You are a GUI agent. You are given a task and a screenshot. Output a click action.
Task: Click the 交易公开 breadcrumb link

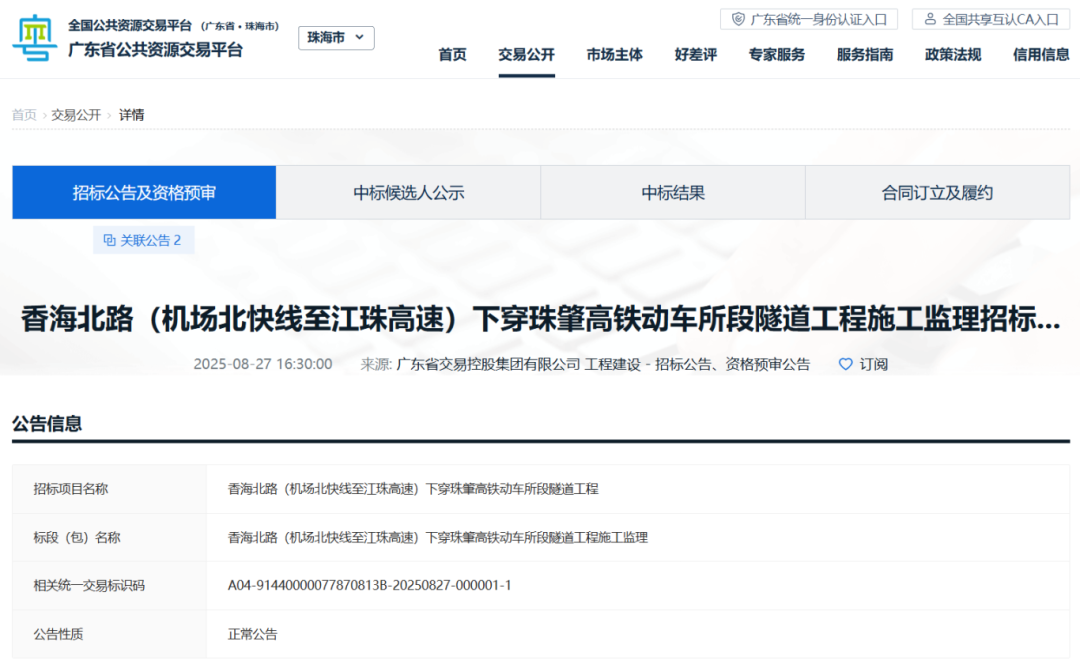(76, 115)
